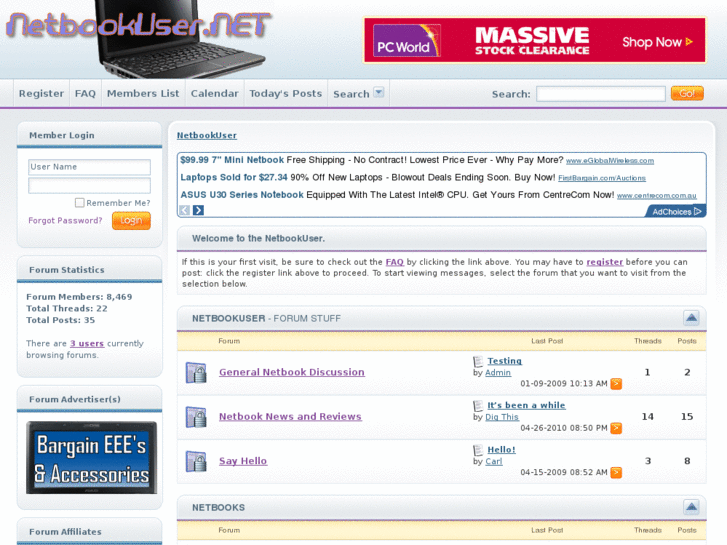Open the Hello! thread link

(x=501, y=449)
